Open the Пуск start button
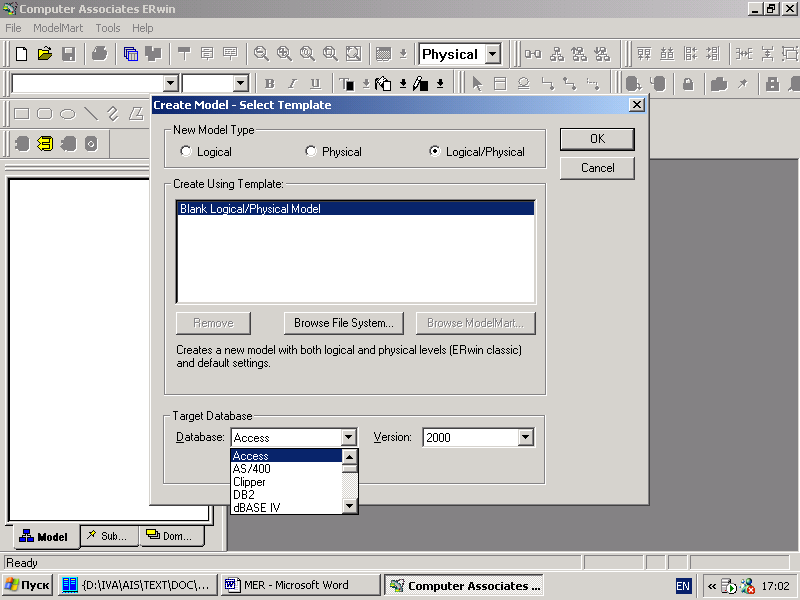The width and height of the screenshot is (800, 600). 28,585
